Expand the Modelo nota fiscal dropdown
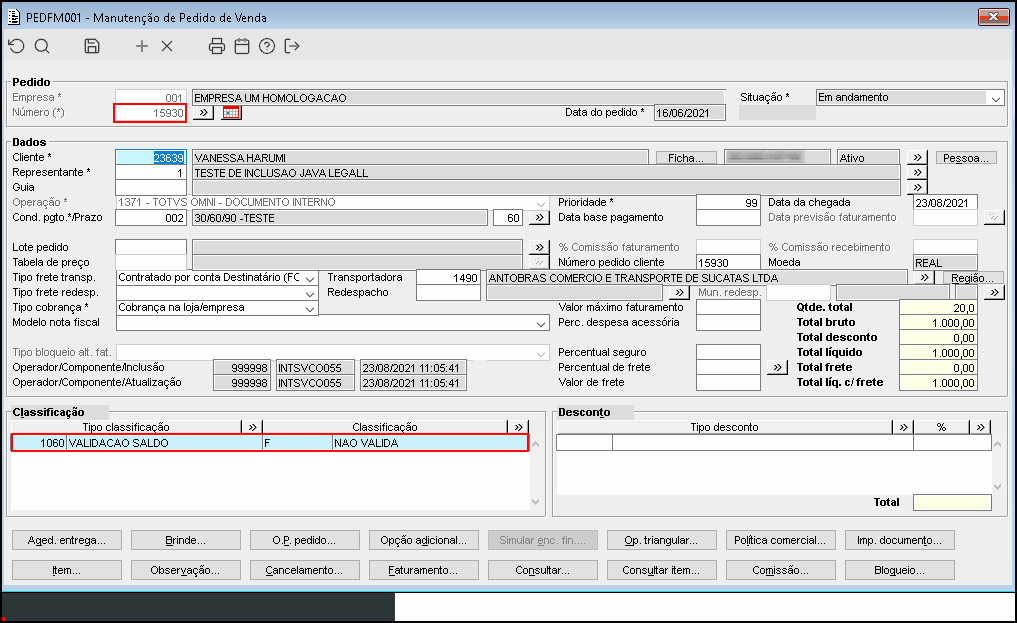 541,323
